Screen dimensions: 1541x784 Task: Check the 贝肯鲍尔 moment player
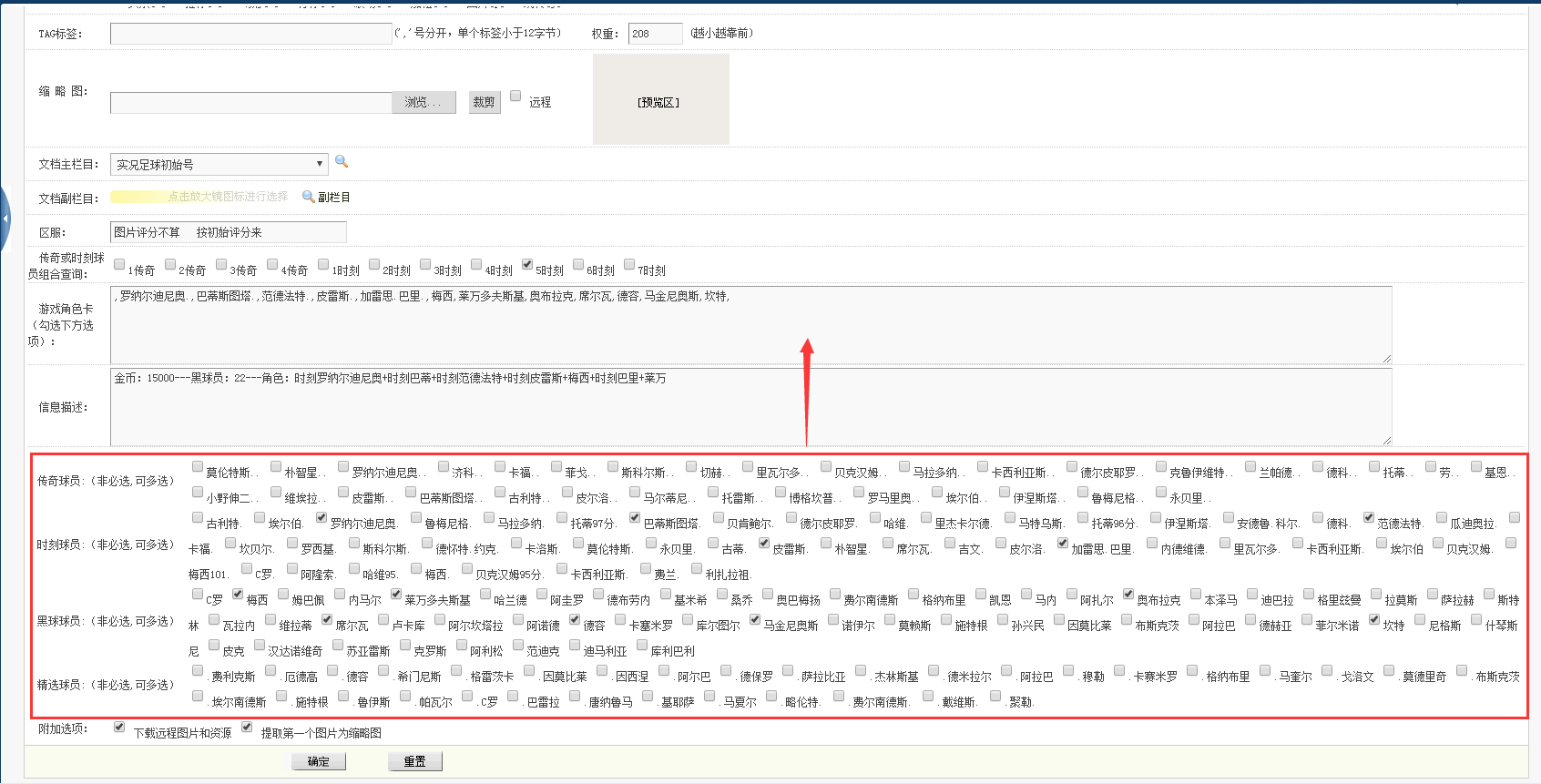click(719, 517)
